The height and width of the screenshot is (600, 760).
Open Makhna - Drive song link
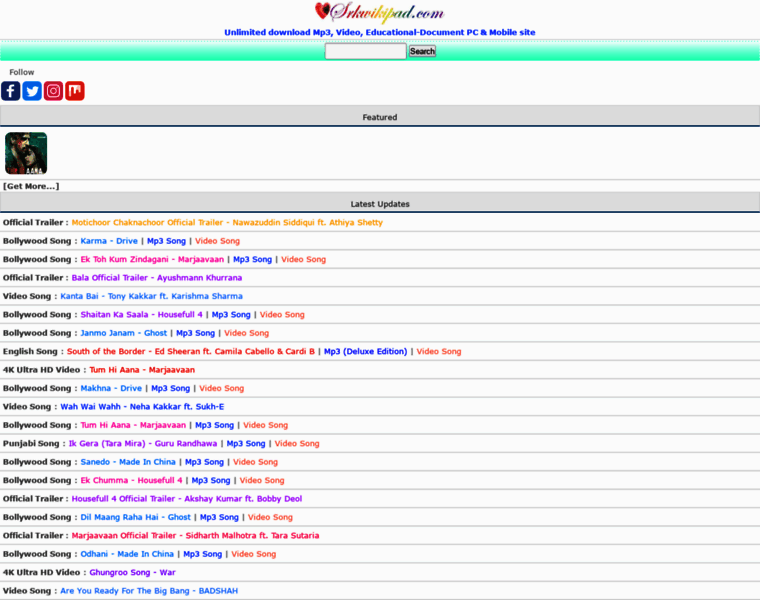pos(111,388)
